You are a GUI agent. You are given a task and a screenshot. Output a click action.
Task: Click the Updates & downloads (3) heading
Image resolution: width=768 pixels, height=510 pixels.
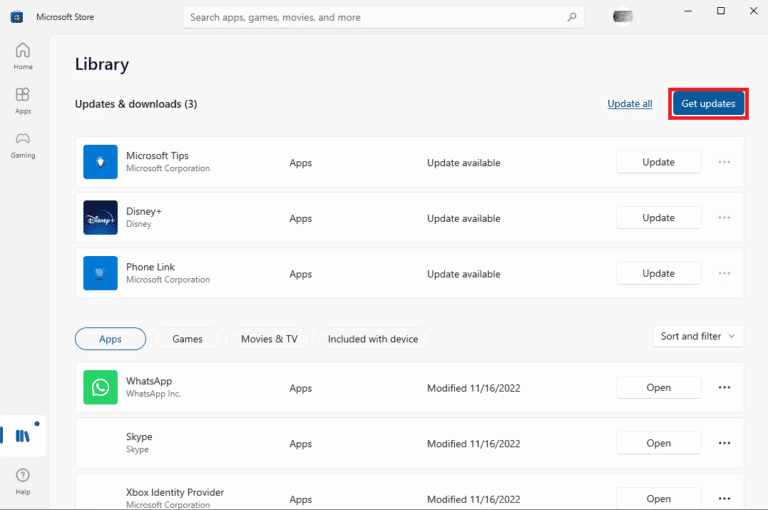(x=136, y=104)
